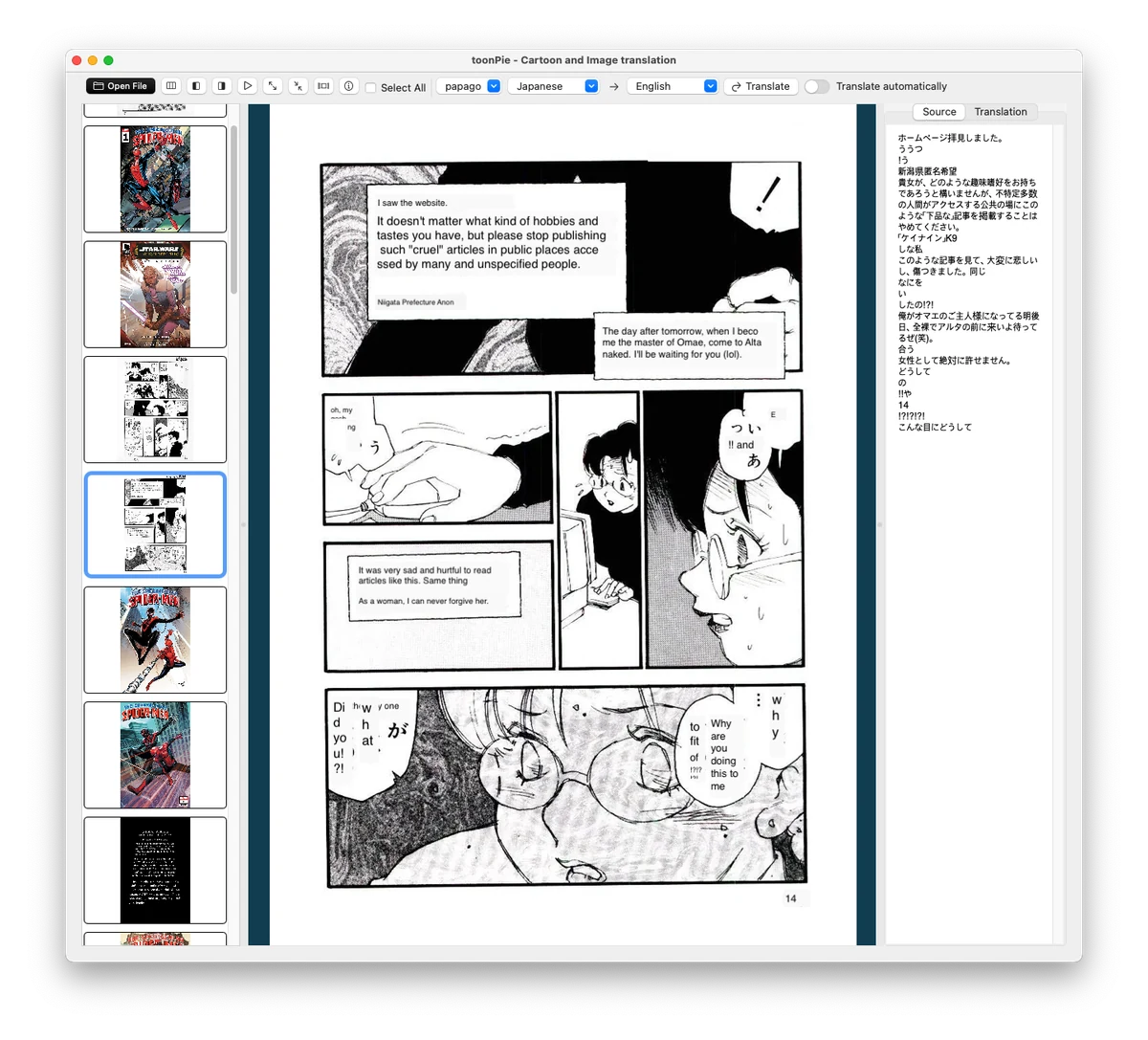Click the 'It was very sad and hurtful' text
This screenshot has width=1148, height=1040.
(425, 575)
